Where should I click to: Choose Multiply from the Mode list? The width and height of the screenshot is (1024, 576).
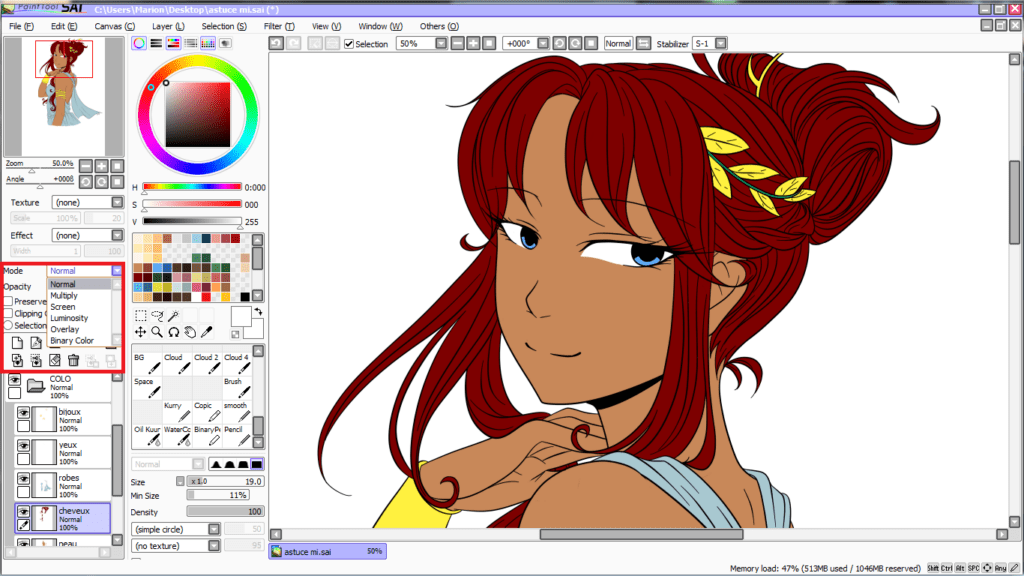pyautogui.click(x=64, y=296)
